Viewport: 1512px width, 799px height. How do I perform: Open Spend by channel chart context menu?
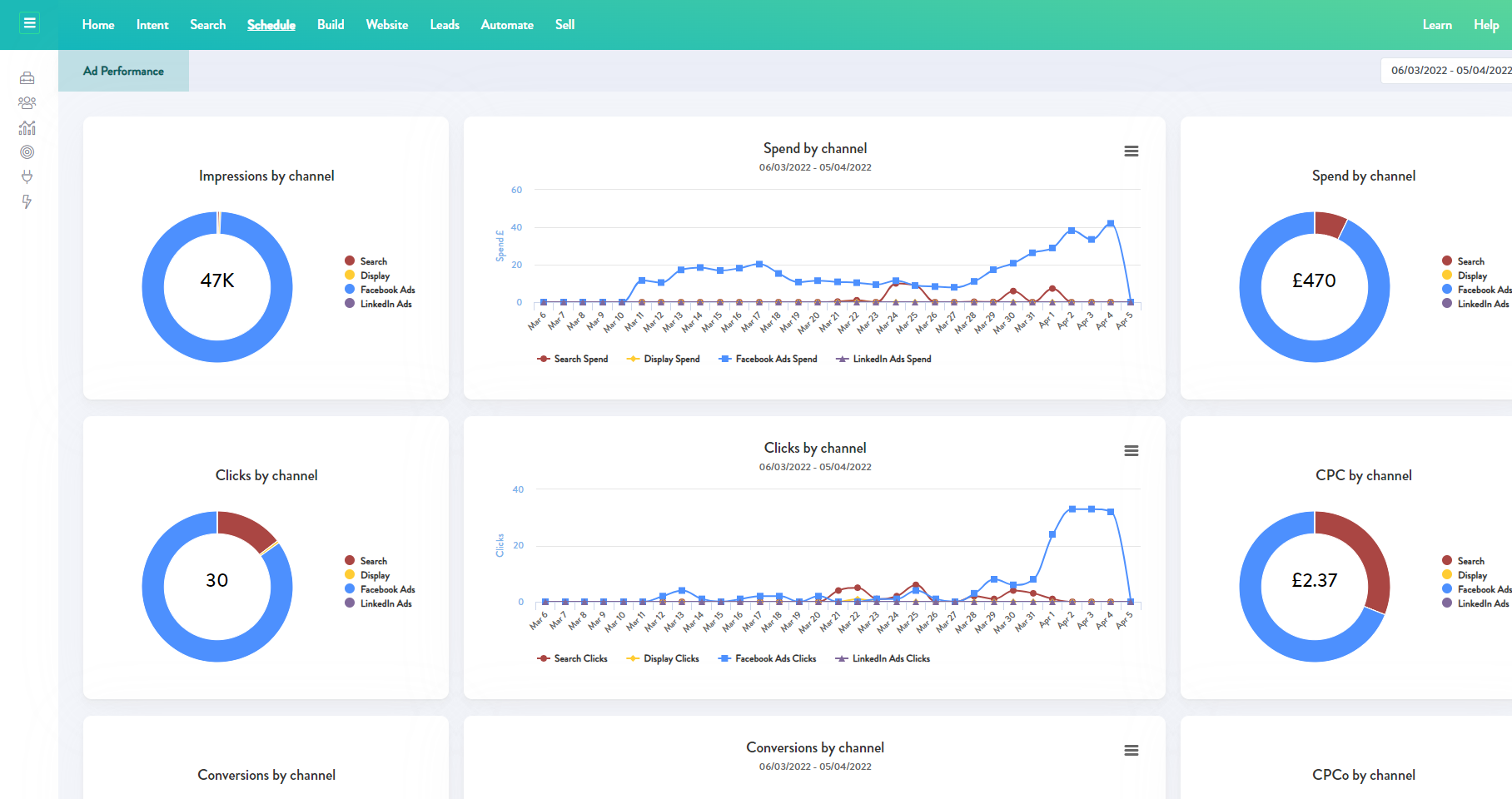[x=1131, y=151]
